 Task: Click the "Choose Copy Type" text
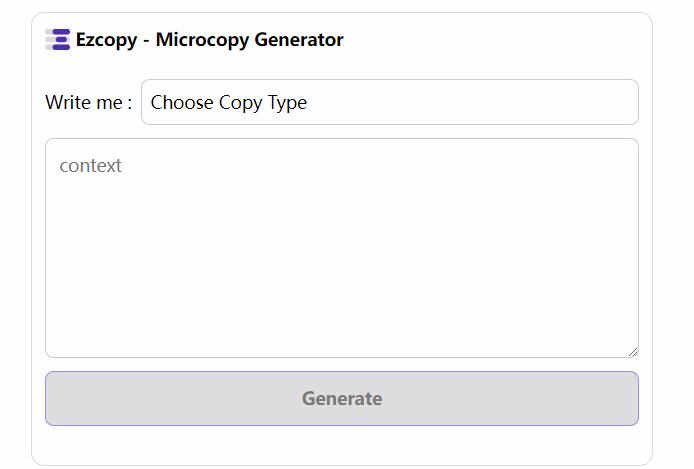(229, 102)
